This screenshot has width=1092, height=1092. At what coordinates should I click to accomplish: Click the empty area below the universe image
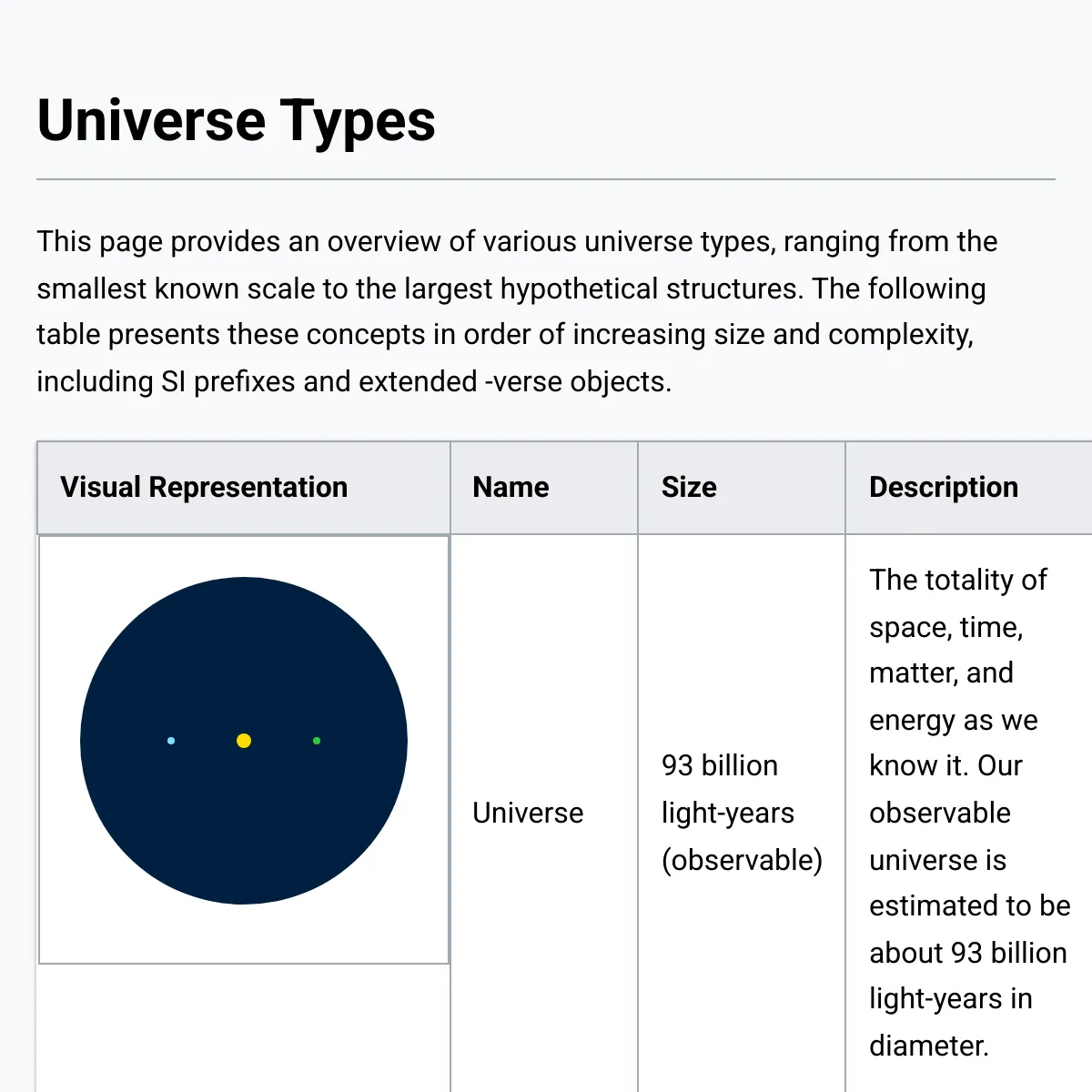click(x=244, y=1028)
